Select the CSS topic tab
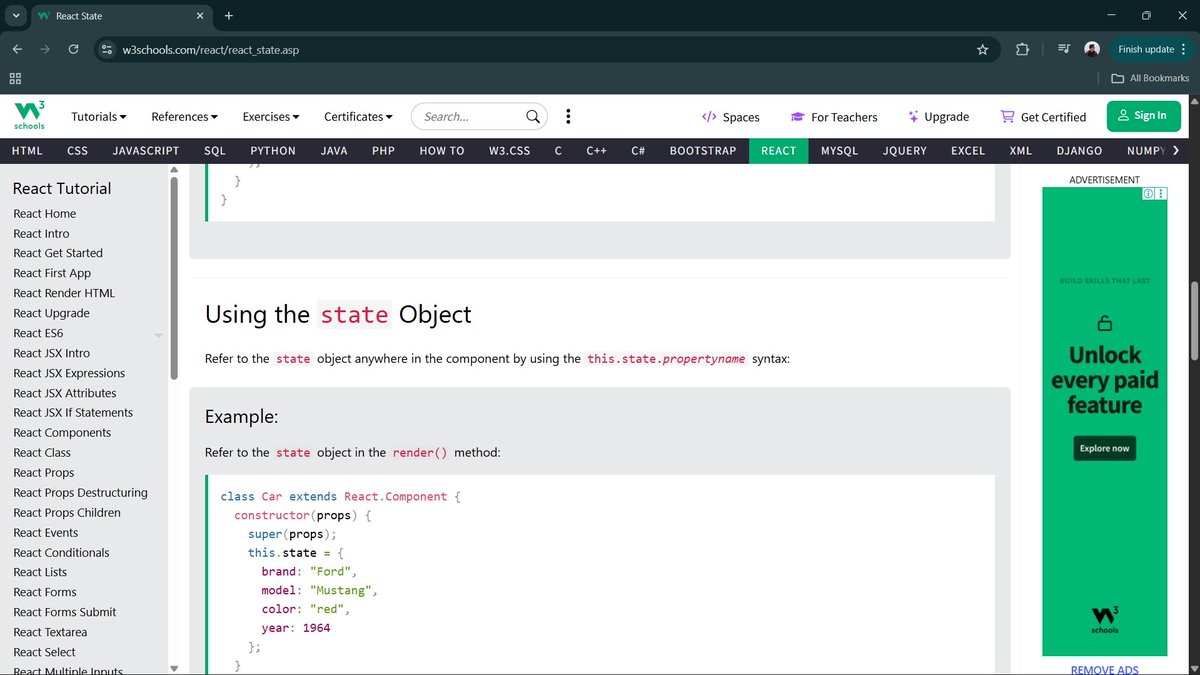 (77, 151)
